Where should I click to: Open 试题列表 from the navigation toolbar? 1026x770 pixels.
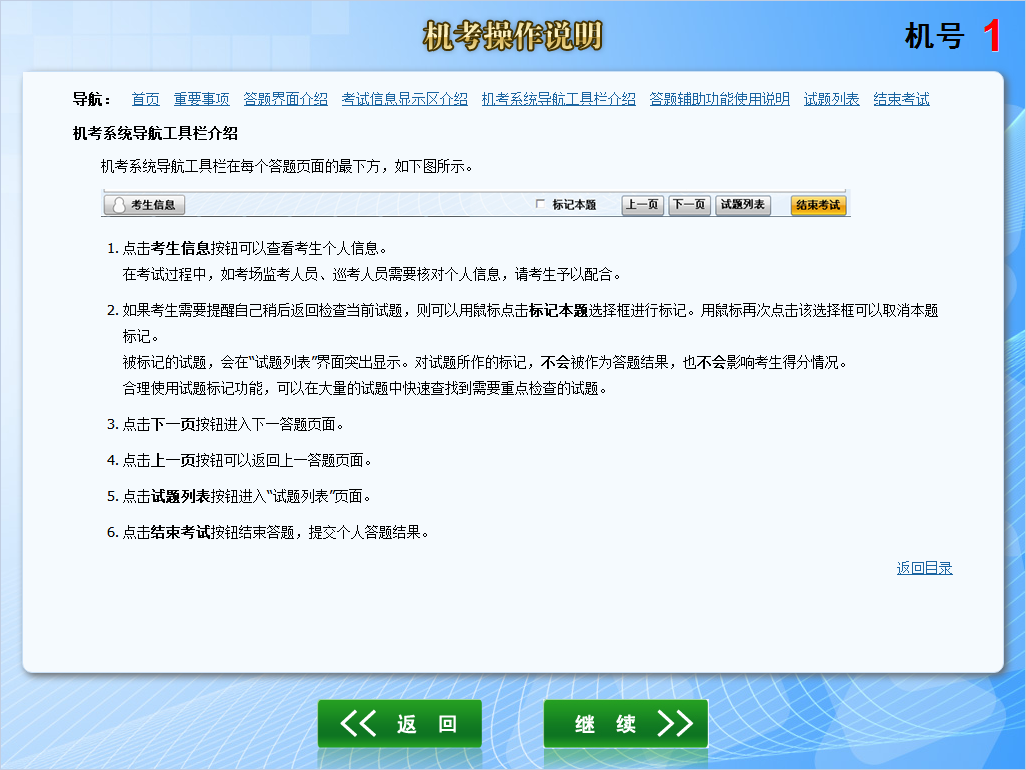743,204
